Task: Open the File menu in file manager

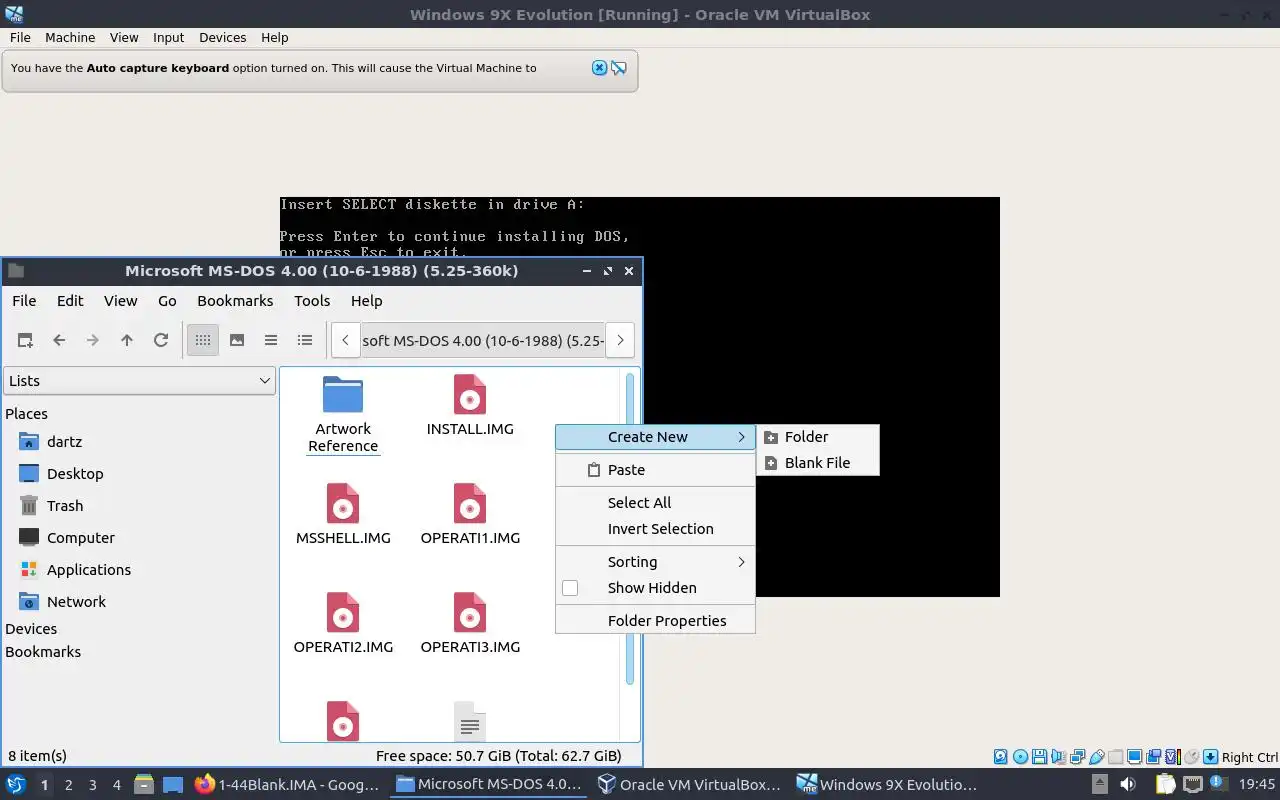Action: coord(24,301)
